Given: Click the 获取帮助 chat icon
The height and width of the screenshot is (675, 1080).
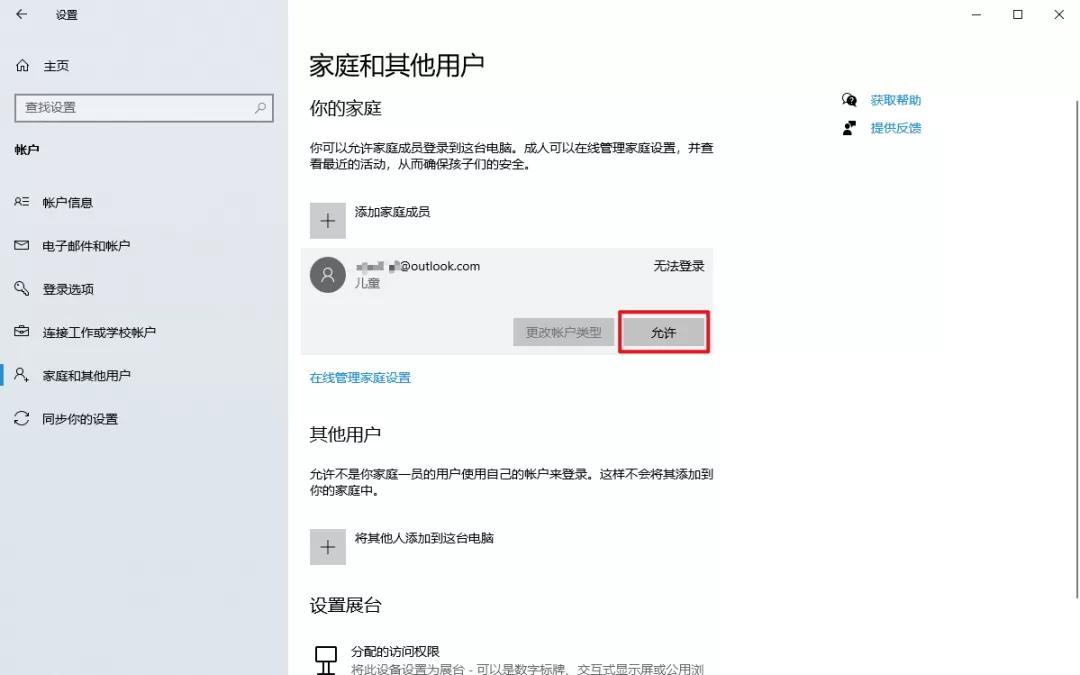Looking at the screenshot, I should (x=849, y=100).
